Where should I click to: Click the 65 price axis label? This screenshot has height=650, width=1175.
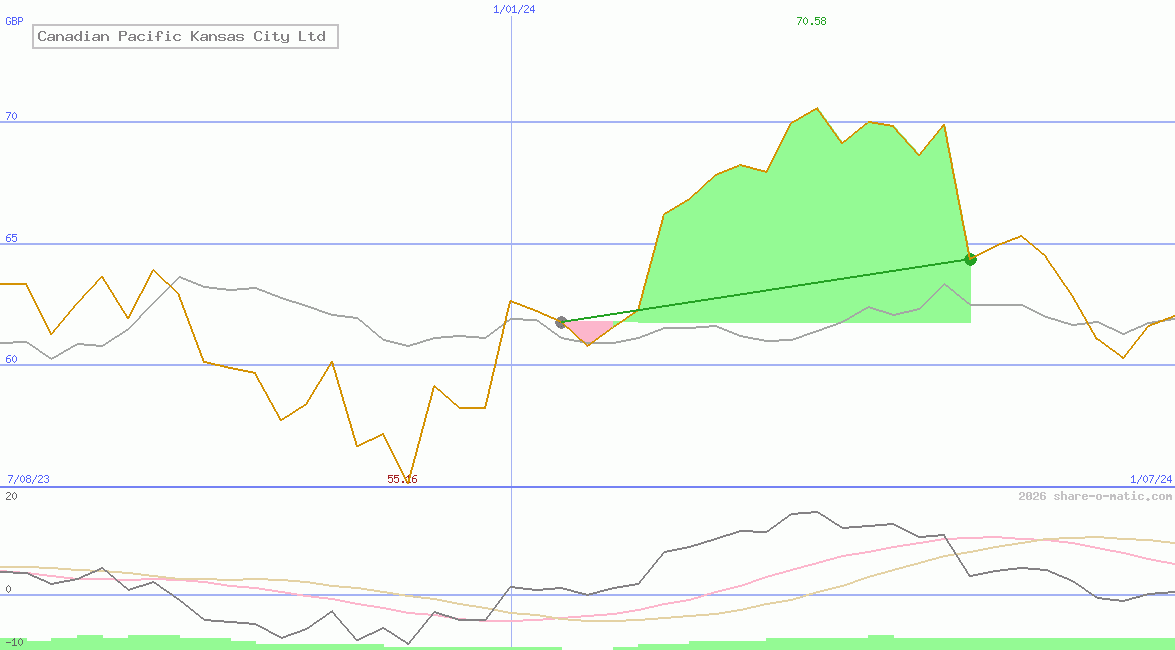(11, 238)
